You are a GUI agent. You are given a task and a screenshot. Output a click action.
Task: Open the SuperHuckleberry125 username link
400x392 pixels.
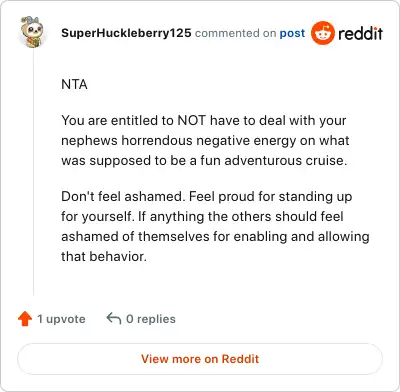[126, 33]
